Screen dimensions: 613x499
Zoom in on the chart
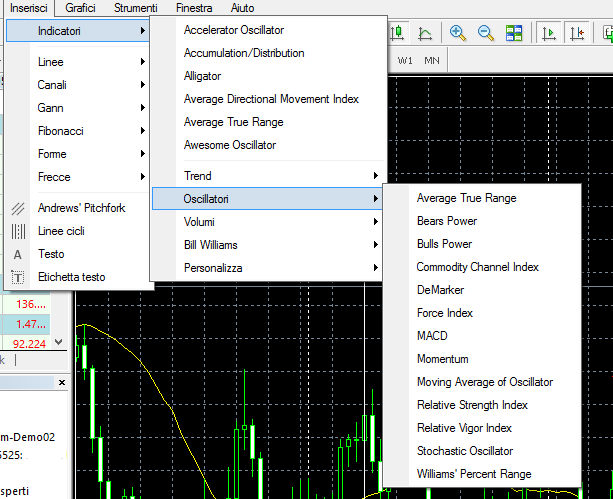457,33
